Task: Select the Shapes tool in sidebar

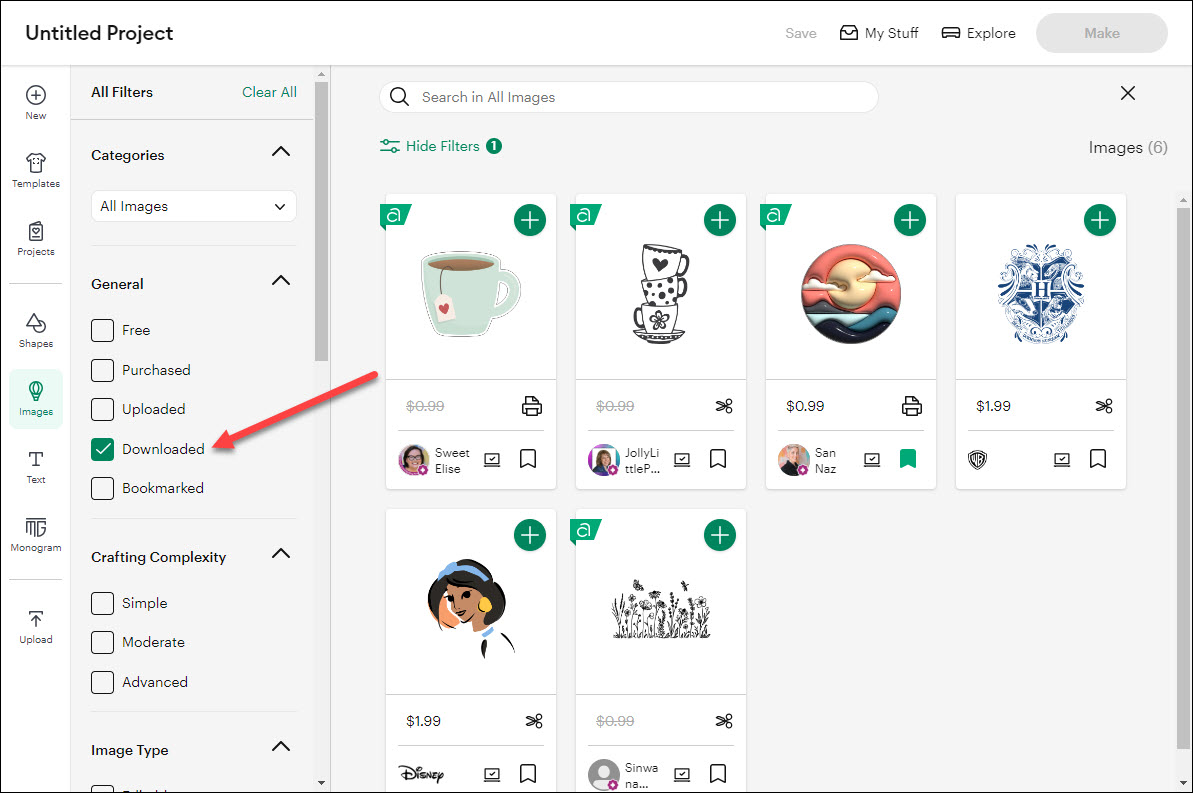Action: 36,330
